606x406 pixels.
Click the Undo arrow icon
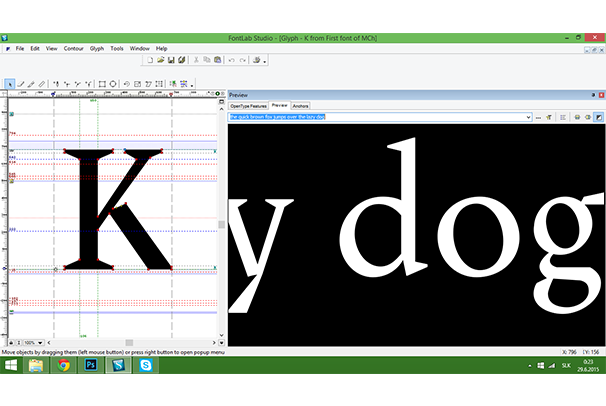point(231,60)
